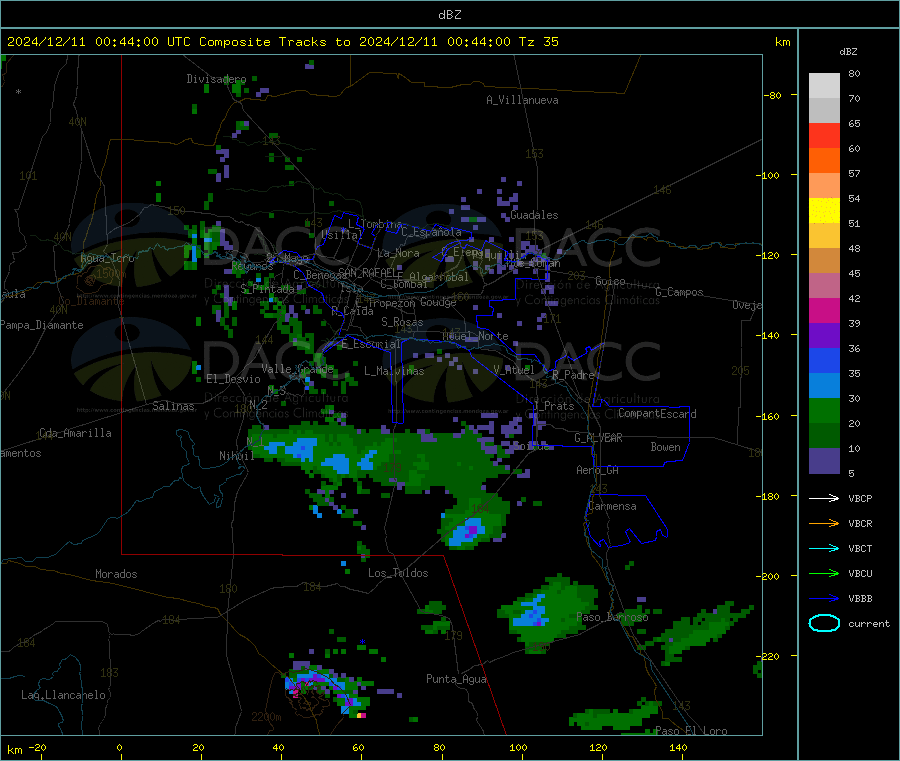Image resolution: width=900 pixels, height=761 pixels.
Task: Click the CompantEscard map label
Action: pos(657,414)
